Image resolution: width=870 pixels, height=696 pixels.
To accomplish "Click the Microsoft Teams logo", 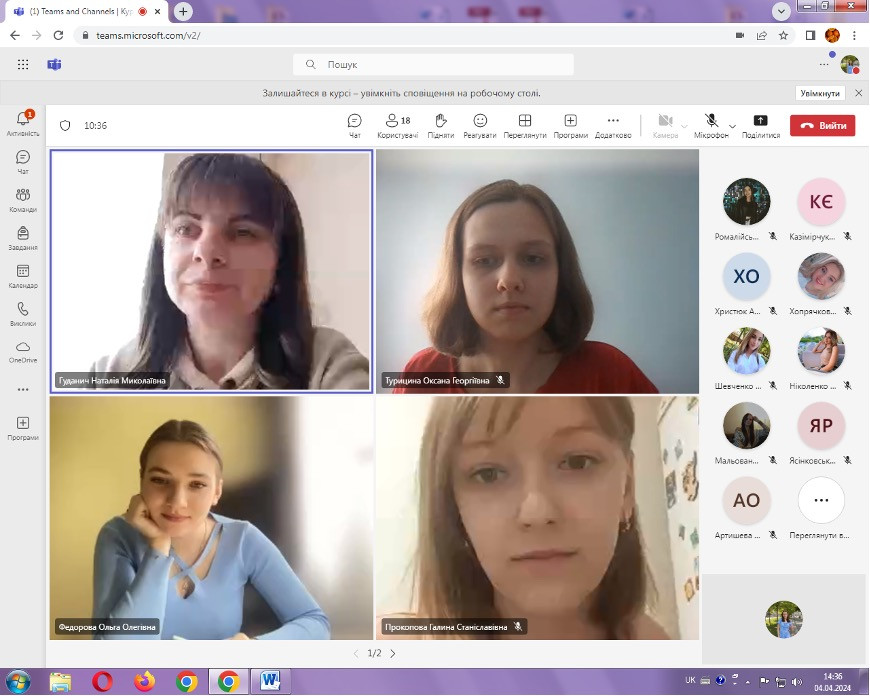I will [54, 64].
